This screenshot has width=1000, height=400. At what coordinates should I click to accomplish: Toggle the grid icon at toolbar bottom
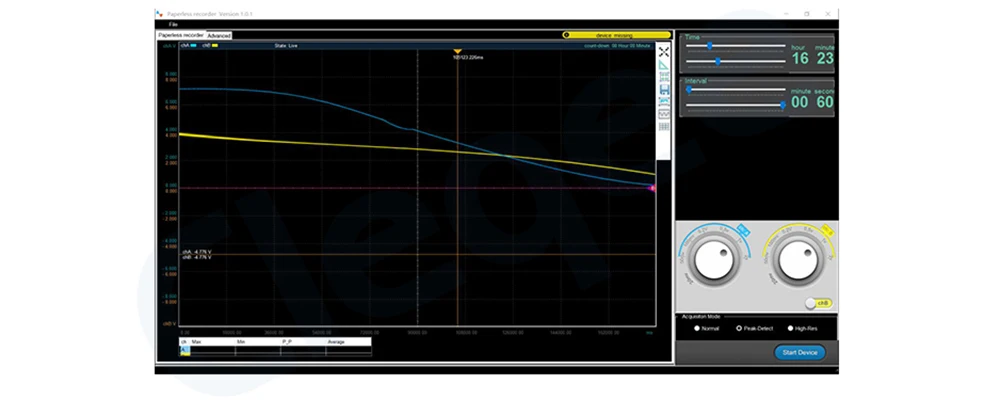[x=664, y=126]
